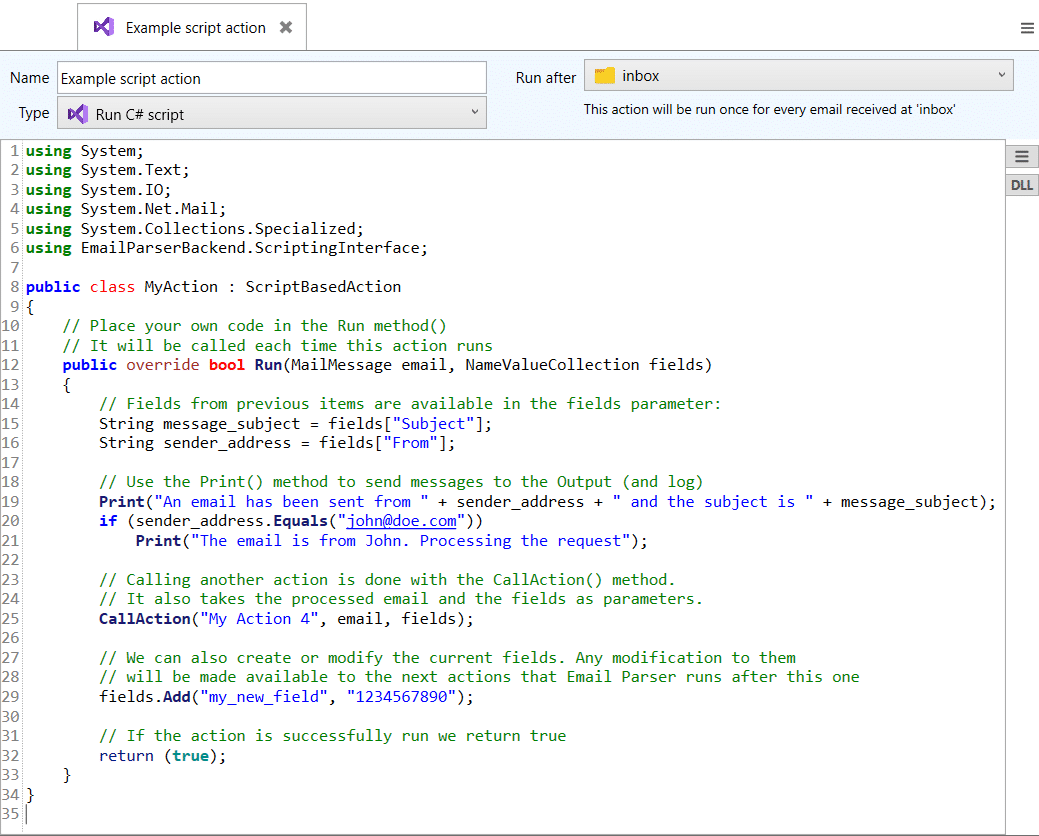
Task: Click 'using EmailParserBackend.ScriptingInterface;' on line 6
Action: tap(227, 248)
